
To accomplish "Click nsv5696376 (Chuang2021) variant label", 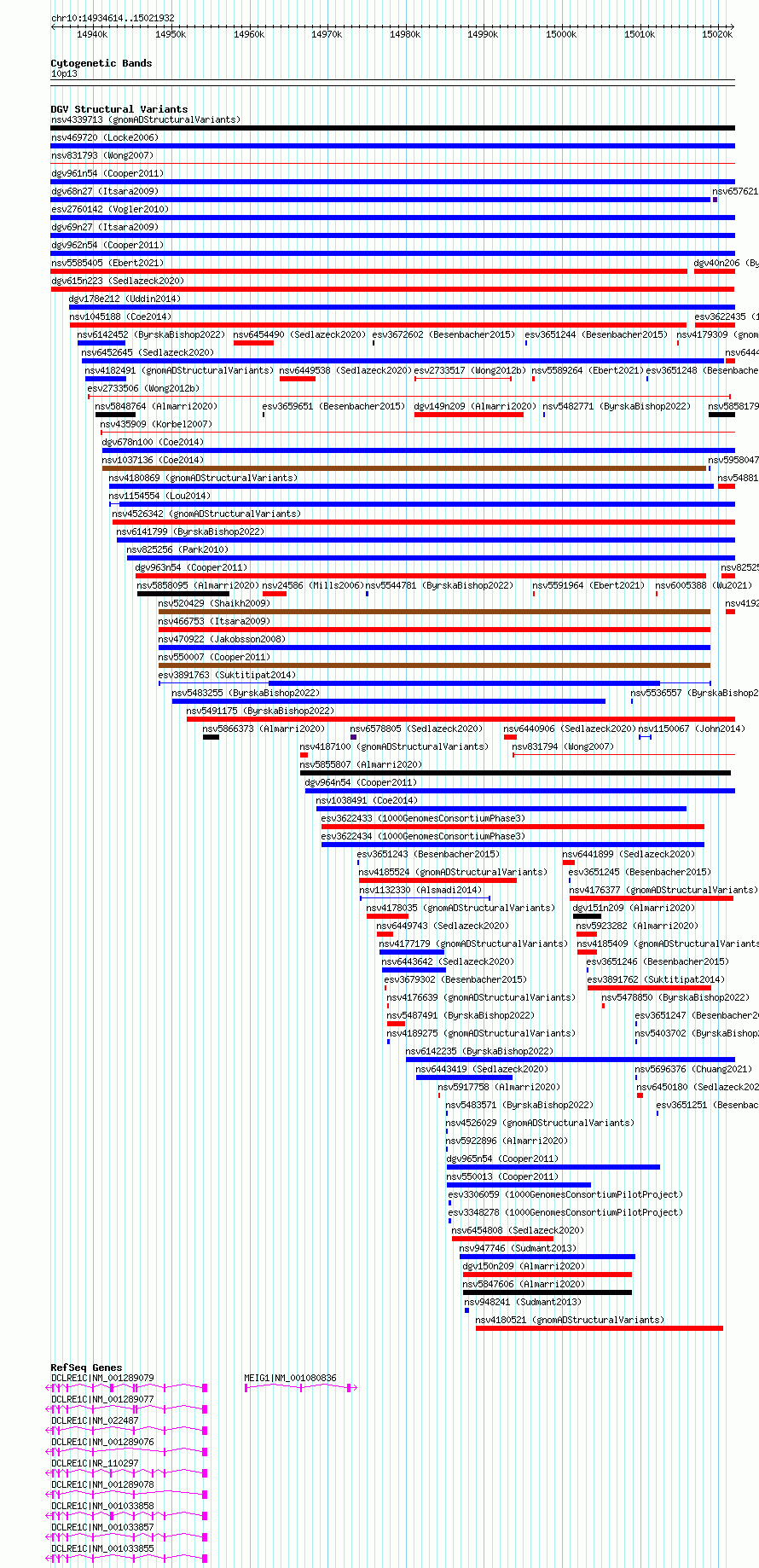I will click(693, 1069).
